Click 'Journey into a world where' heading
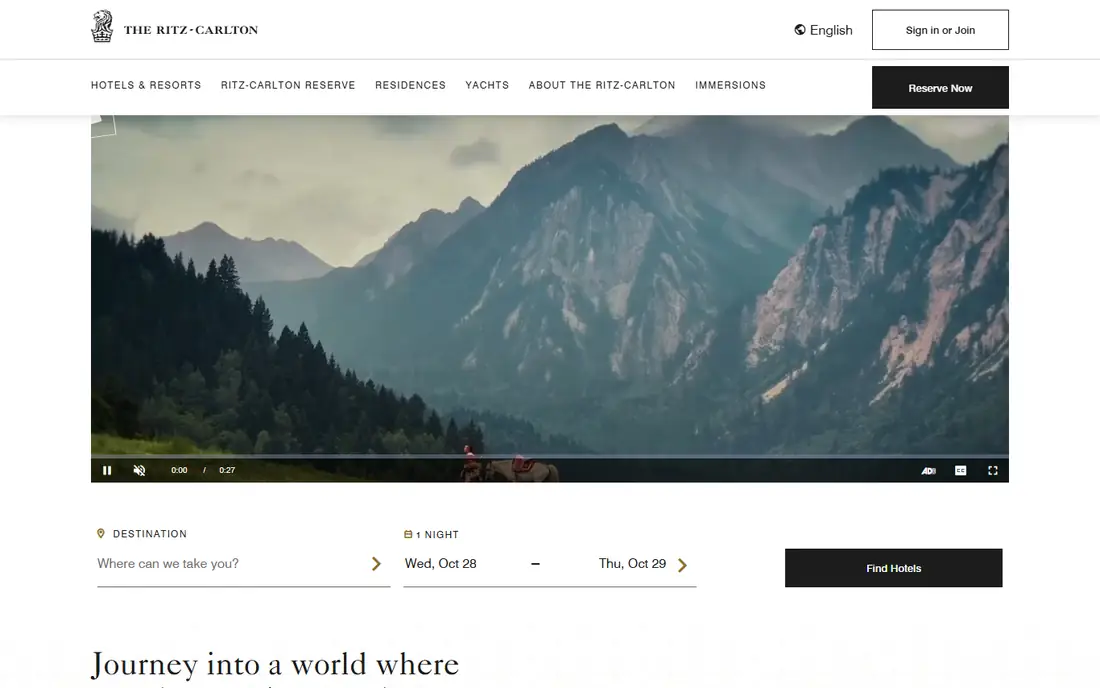Image resolution: width=1100 pixels, height=688 pixels. (x=275, y=664)
